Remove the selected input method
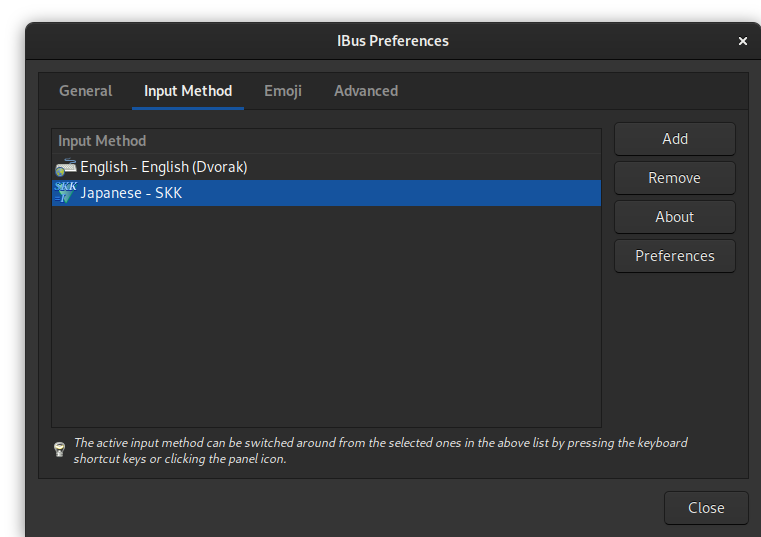 [x=674, y=178]
